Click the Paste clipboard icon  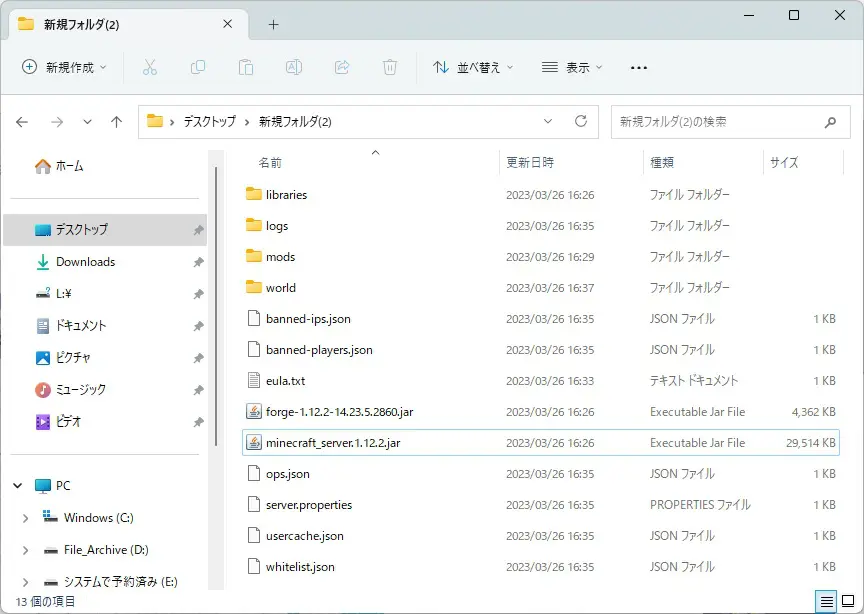click(x=246, y=67)
